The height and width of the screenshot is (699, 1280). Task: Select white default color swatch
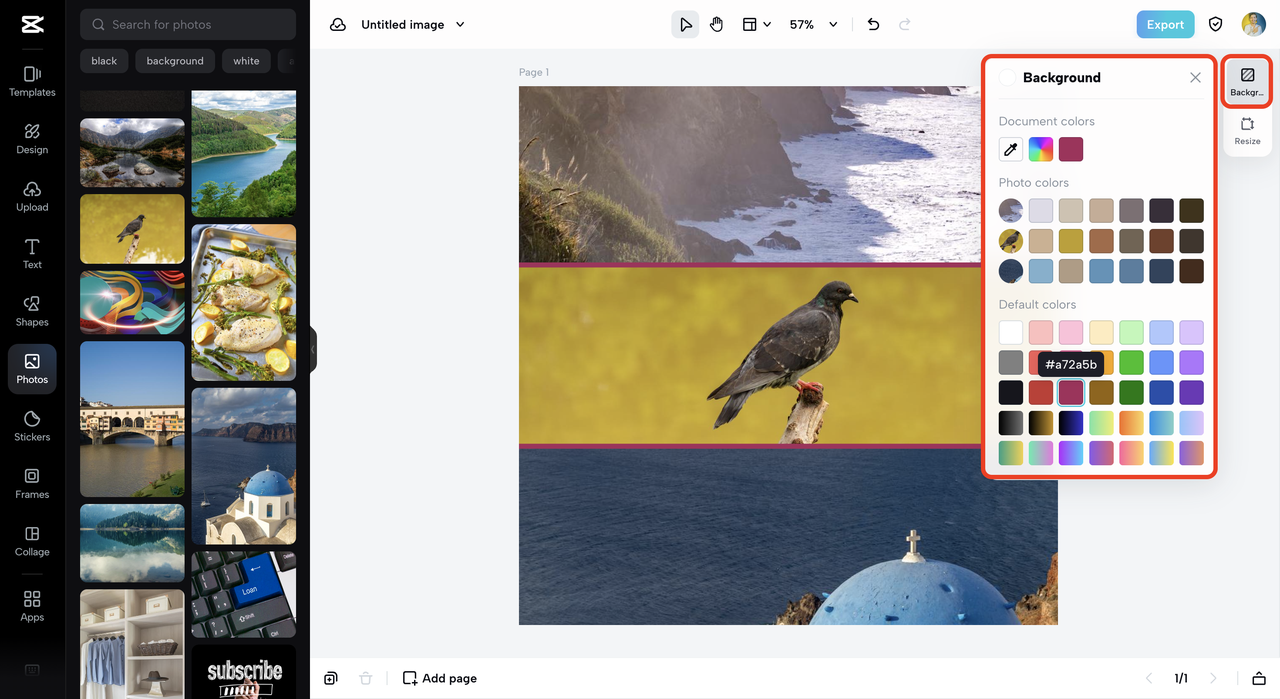(x=1011, y=332)
